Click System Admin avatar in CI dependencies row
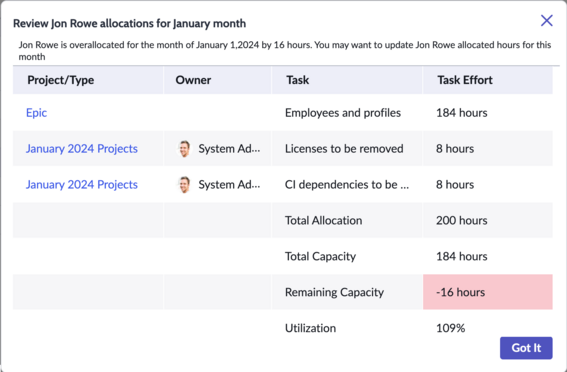The image size is (567, 372). coord(184,184)
